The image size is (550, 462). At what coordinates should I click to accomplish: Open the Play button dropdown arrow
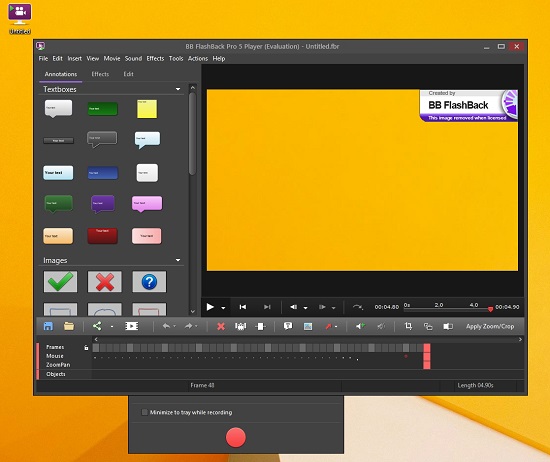pos(223,308)
